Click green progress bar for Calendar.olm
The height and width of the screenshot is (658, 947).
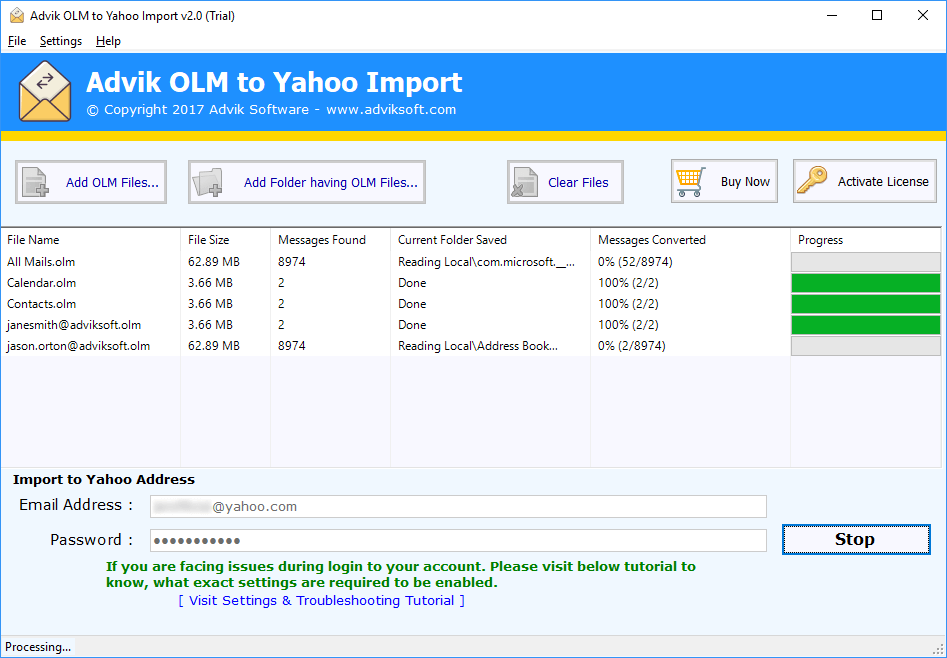[x=865, y=283]
